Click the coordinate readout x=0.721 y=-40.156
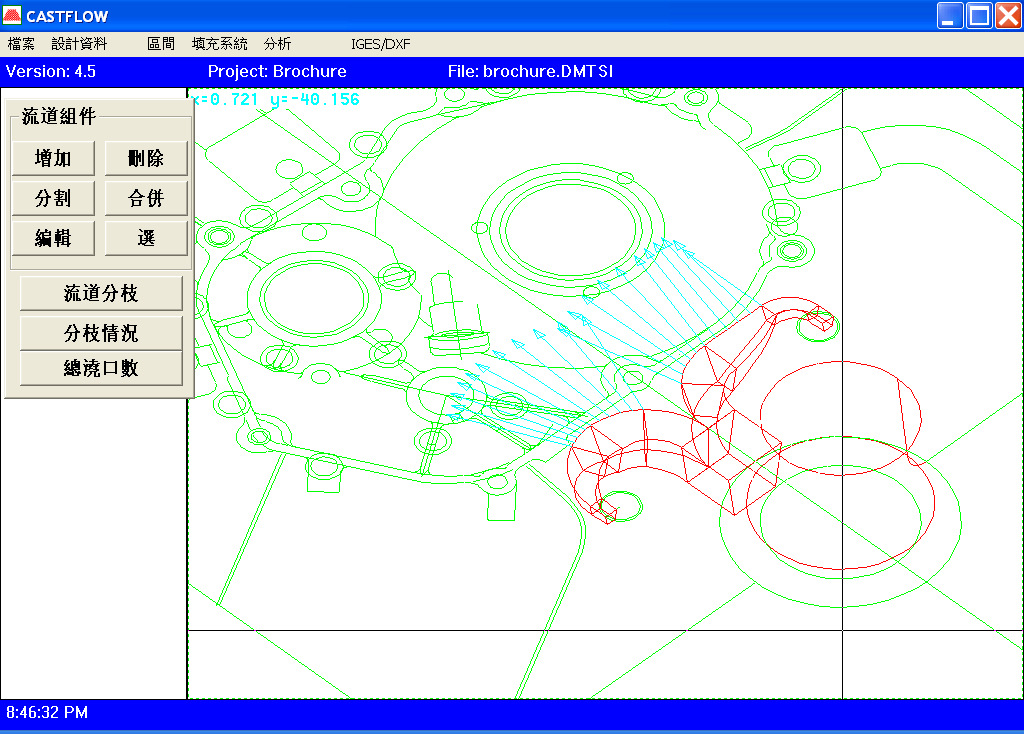The width and height of the screenshot is (1024, 734). [x=276, y=99]
